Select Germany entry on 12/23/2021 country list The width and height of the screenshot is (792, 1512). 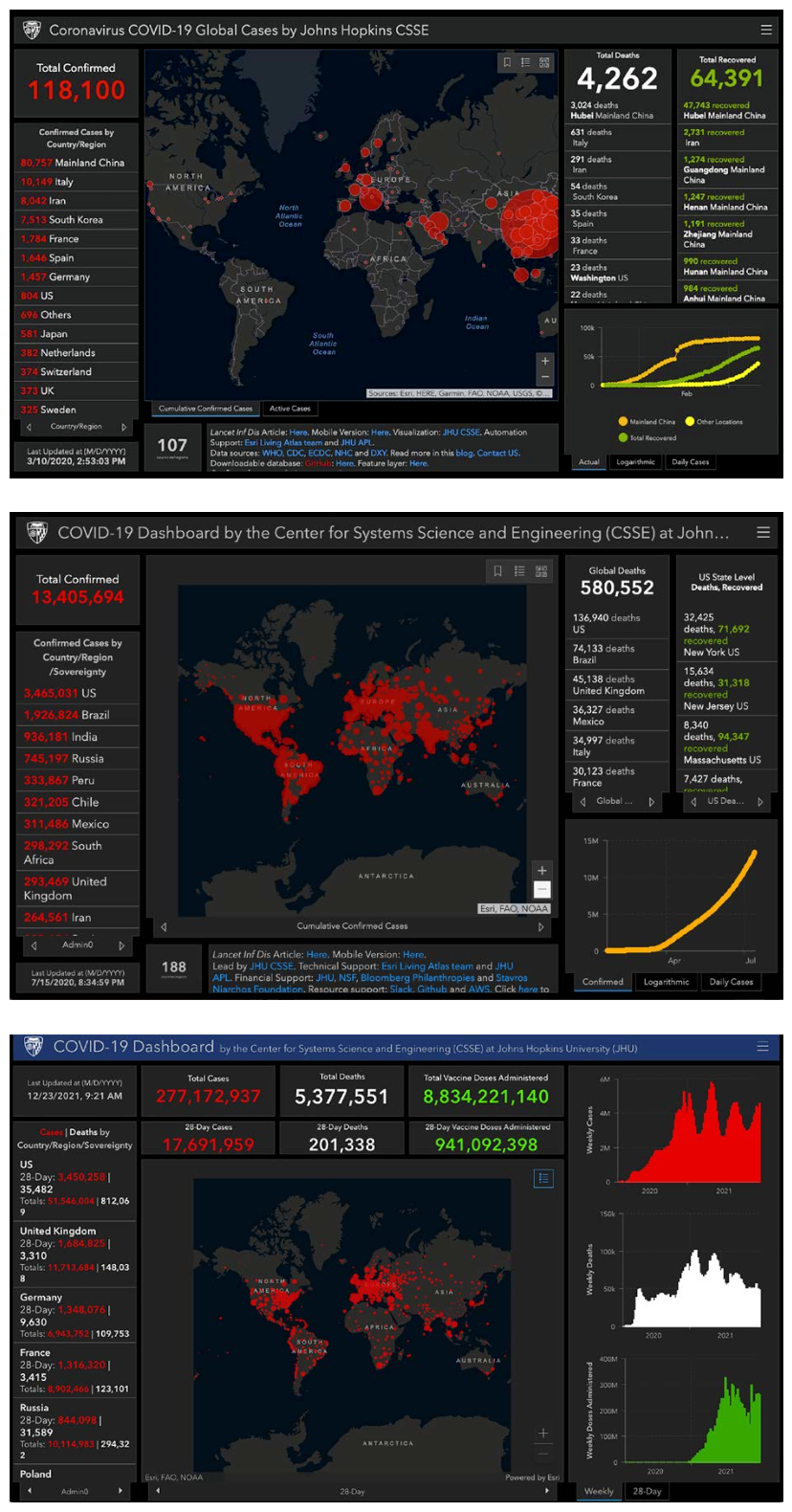[75, 1316]
